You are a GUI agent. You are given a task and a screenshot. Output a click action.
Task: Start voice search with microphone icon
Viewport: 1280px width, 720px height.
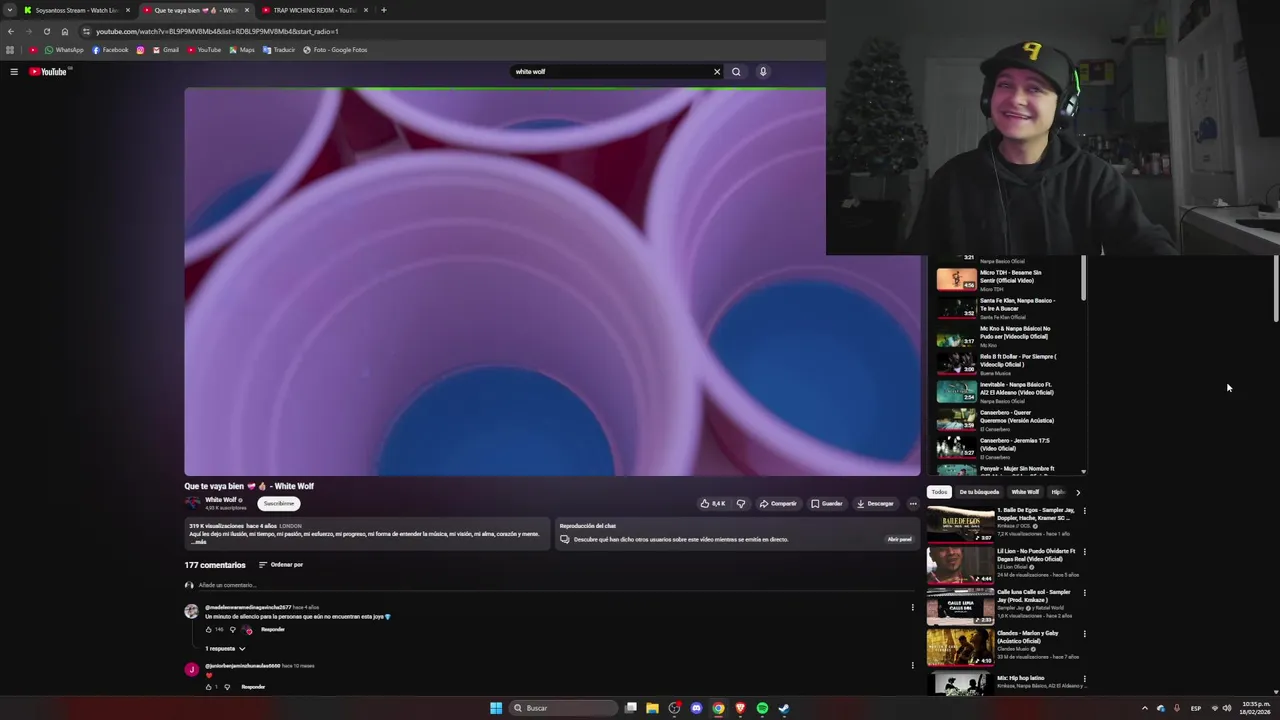[763, 71]
